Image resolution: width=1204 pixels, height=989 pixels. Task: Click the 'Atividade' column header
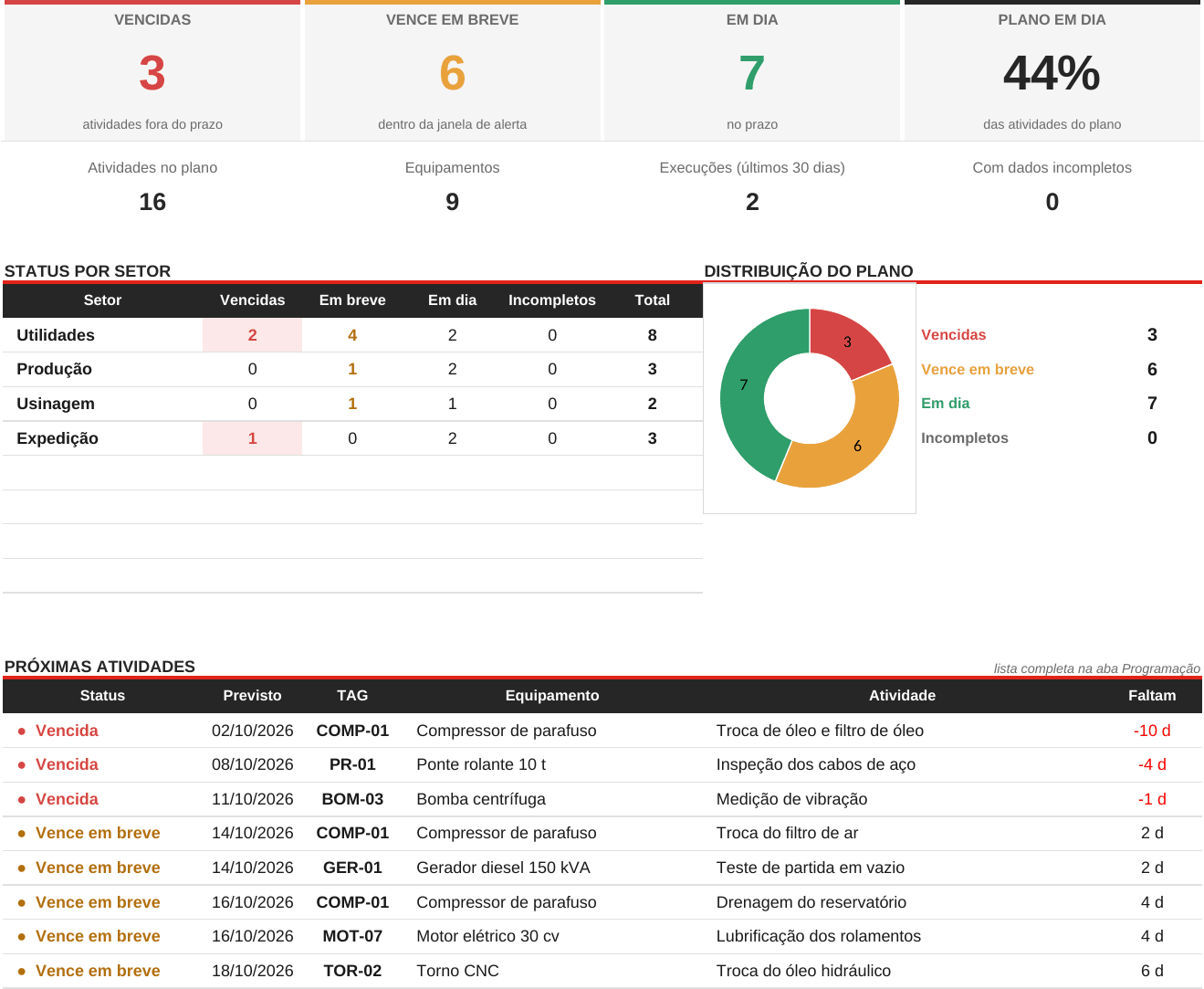(902, 696)
